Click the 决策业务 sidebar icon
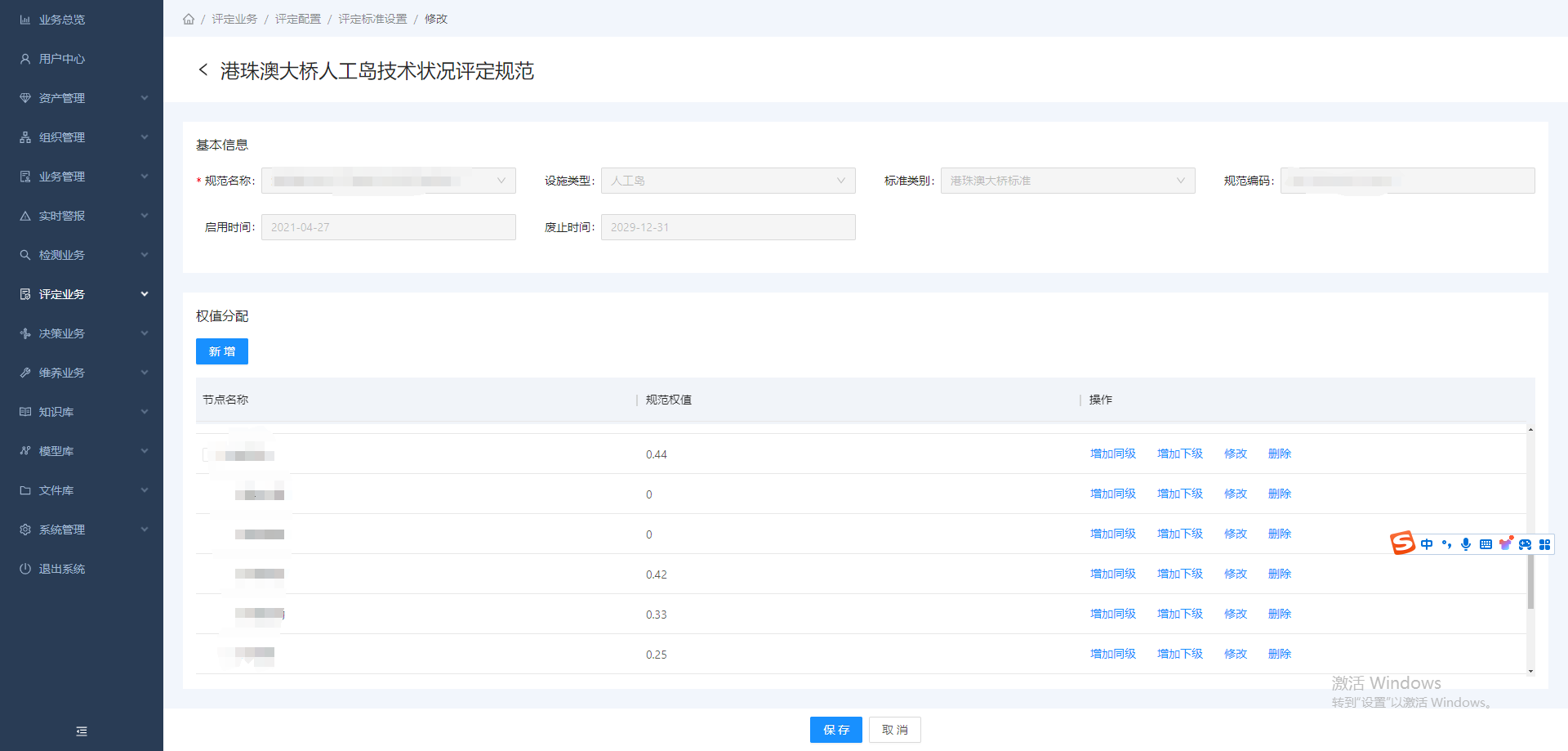The image size is (1568, 751). click(25, 333)
